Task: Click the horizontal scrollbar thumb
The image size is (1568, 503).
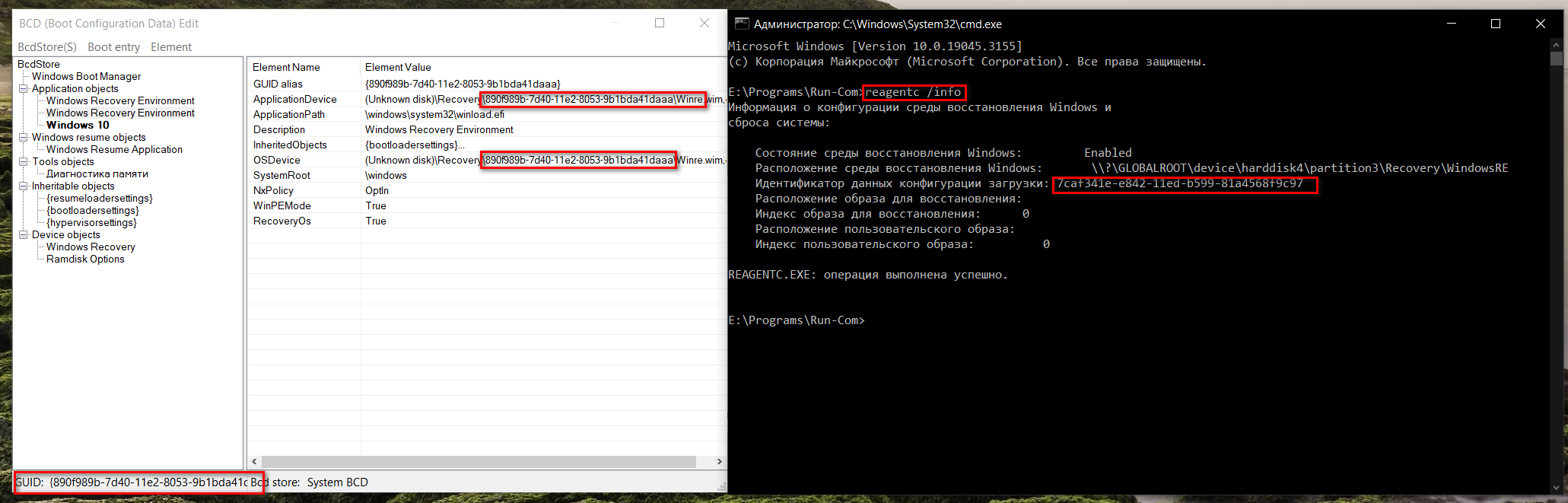Action: (x=479, y=462)
